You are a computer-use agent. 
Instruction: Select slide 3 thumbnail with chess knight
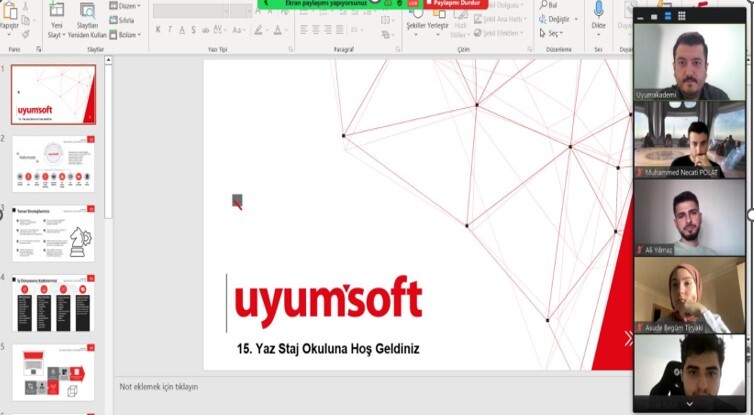point(53,233)
